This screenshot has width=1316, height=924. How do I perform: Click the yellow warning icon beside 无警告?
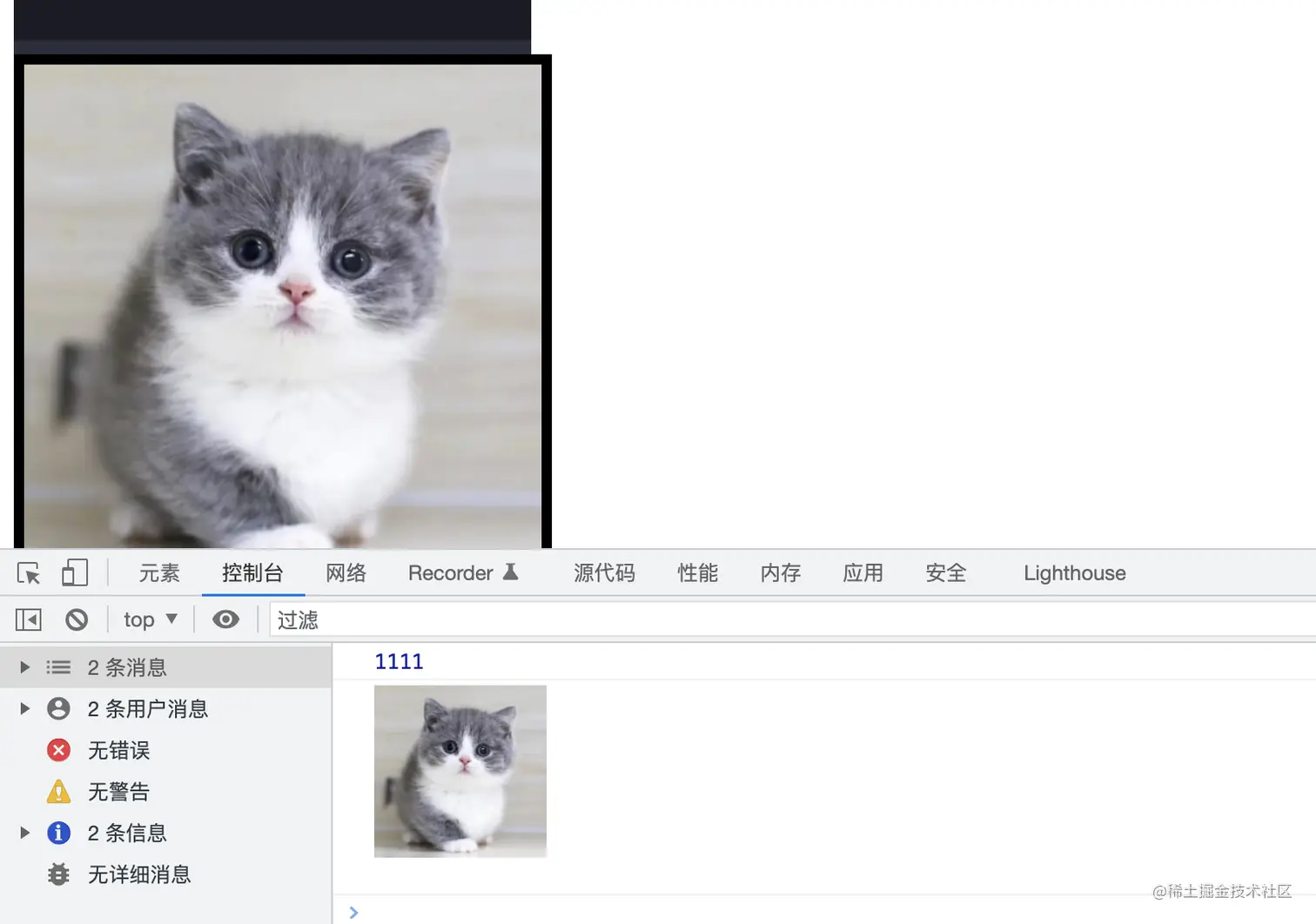coord(58,791)
